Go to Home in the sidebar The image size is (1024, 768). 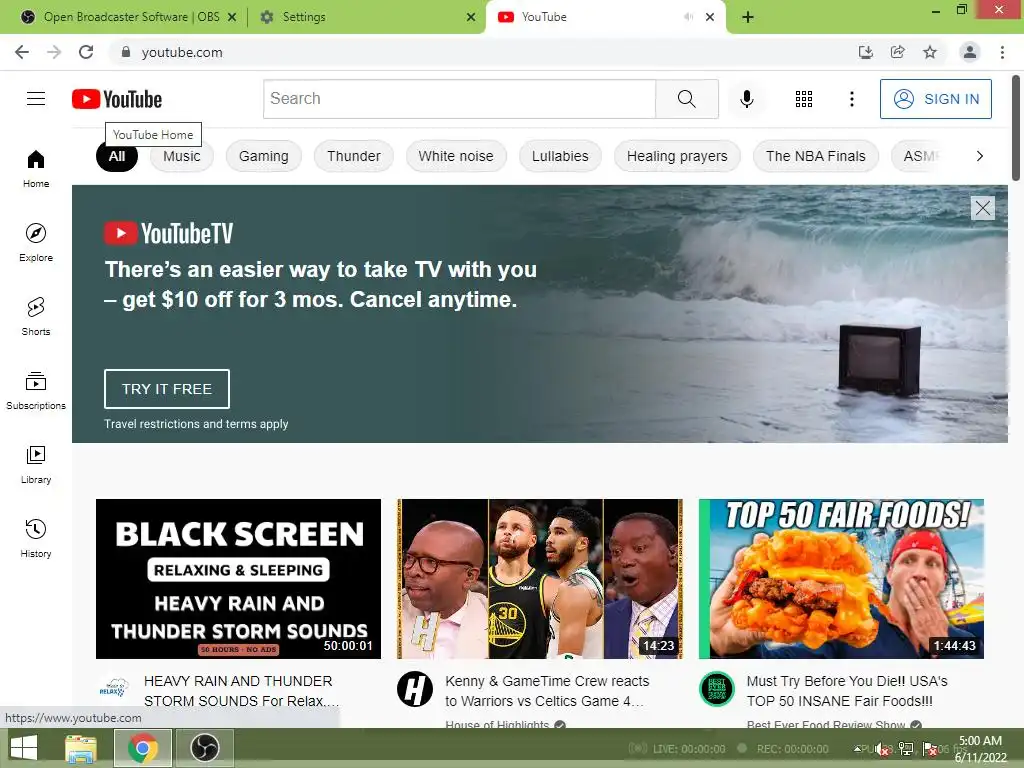click(x=36, y=169)
